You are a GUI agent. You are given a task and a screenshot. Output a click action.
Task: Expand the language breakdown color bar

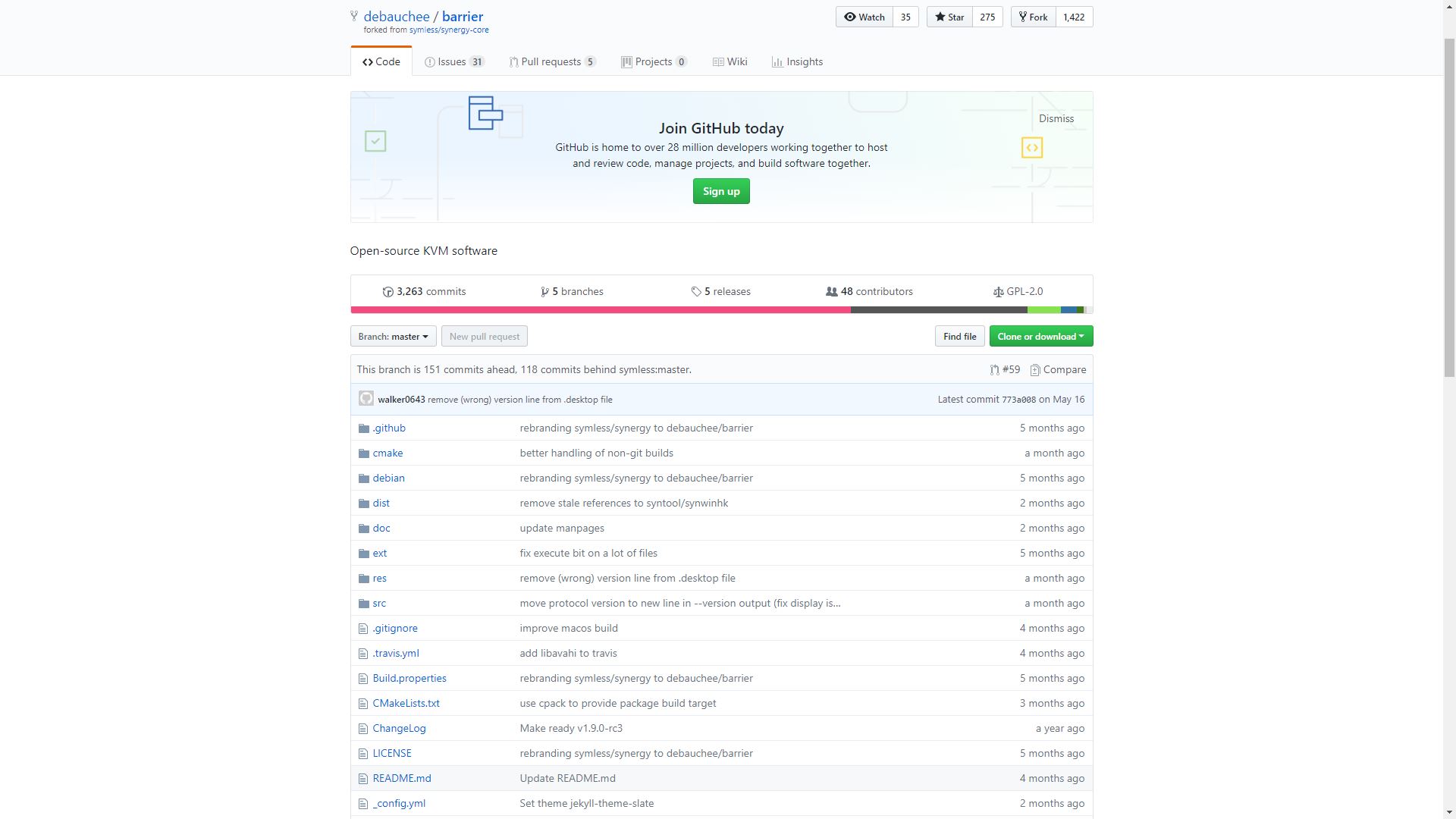click(720, 309)
